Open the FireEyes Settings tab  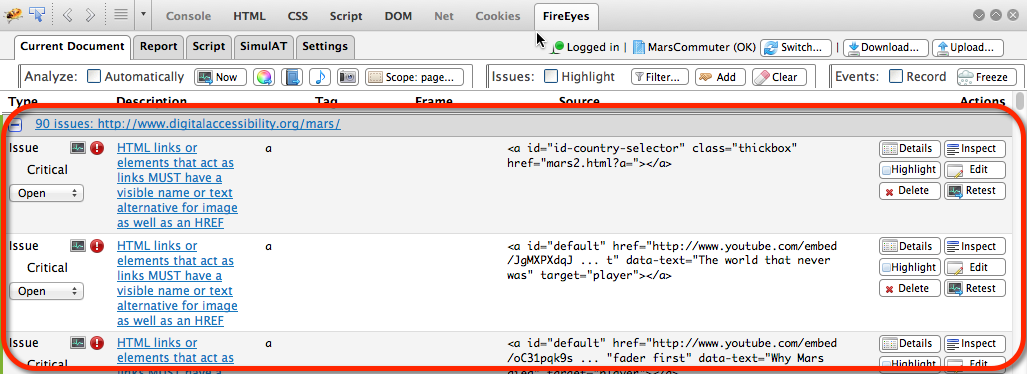click(x=325, y=47)
